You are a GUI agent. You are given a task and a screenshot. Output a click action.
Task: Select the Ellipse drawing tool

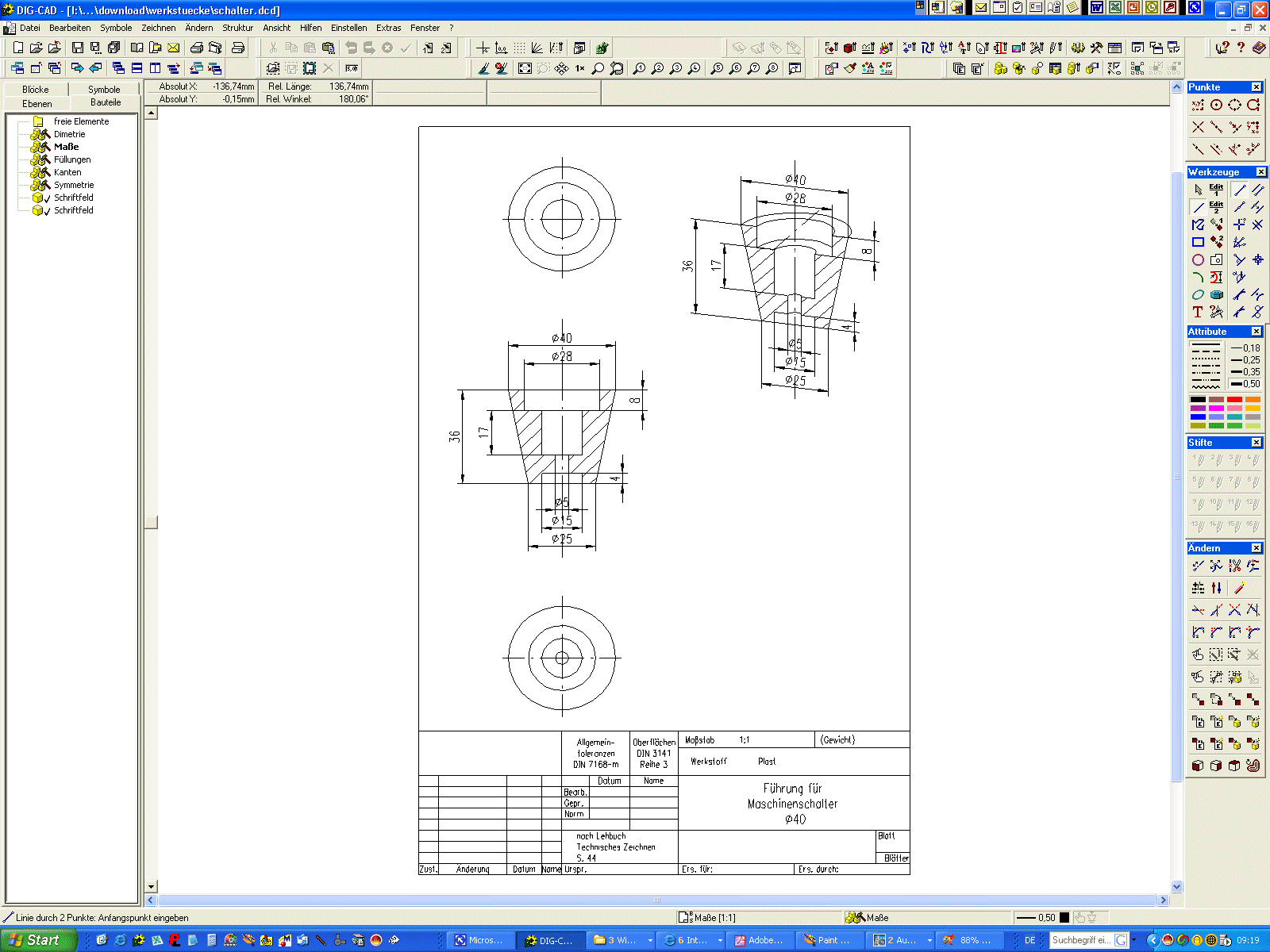point(1198,294)
